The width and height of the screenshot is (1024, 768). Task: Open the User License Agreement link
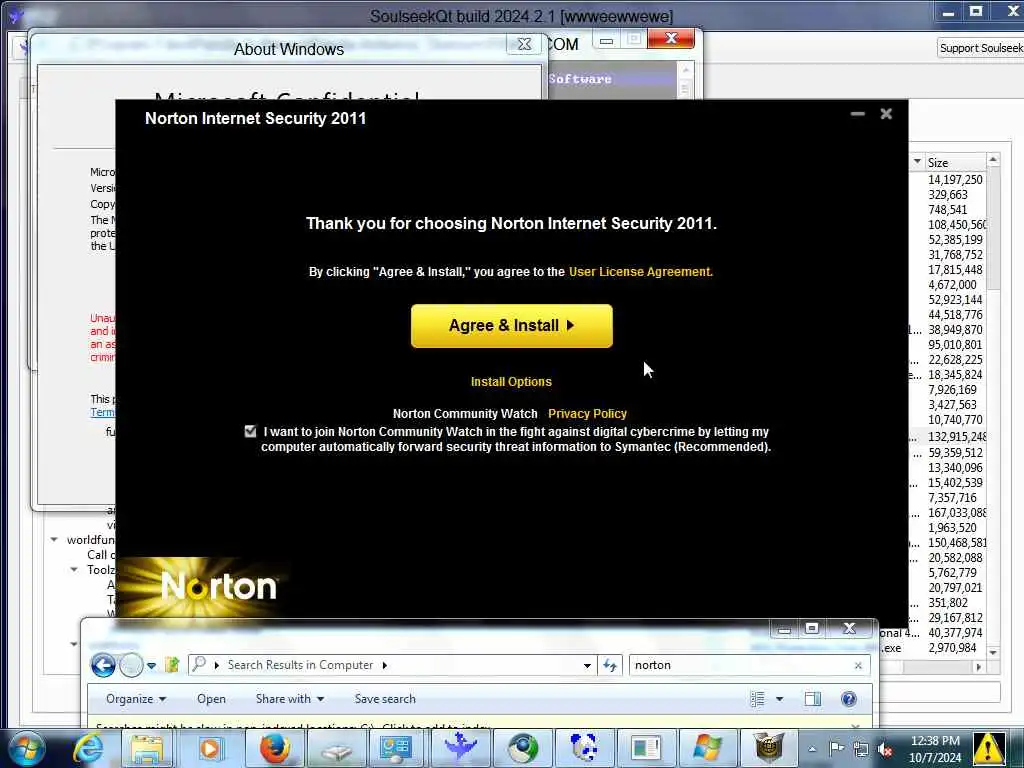[641, 272]
